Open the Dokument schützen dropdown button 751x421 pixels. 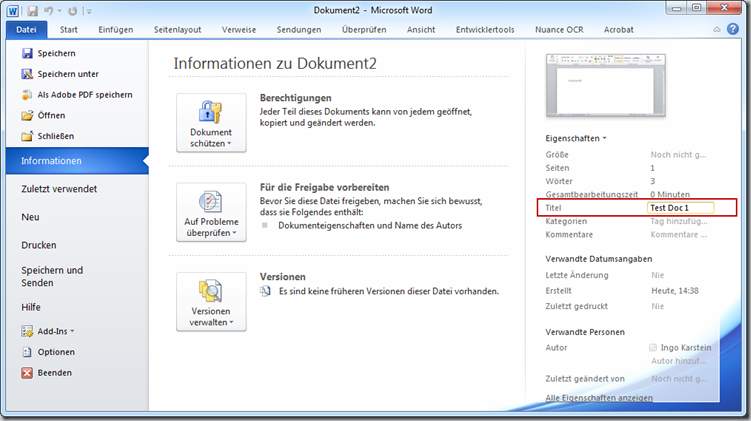pos(211,123)
